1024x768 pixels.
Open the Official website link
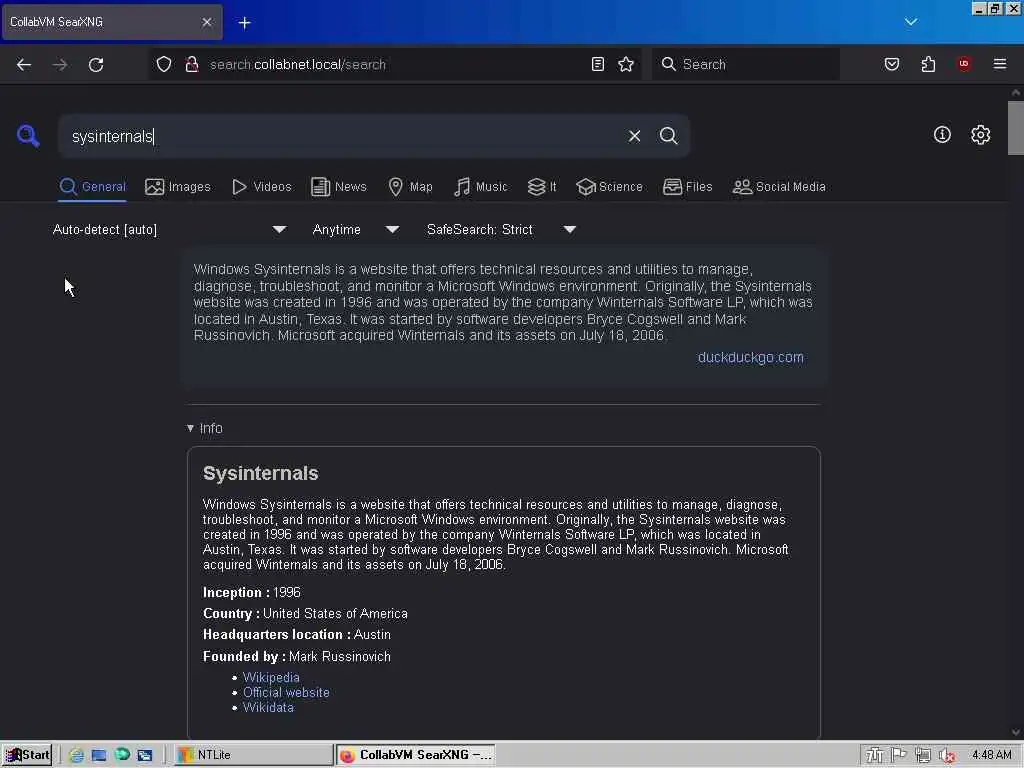[286, 692]
